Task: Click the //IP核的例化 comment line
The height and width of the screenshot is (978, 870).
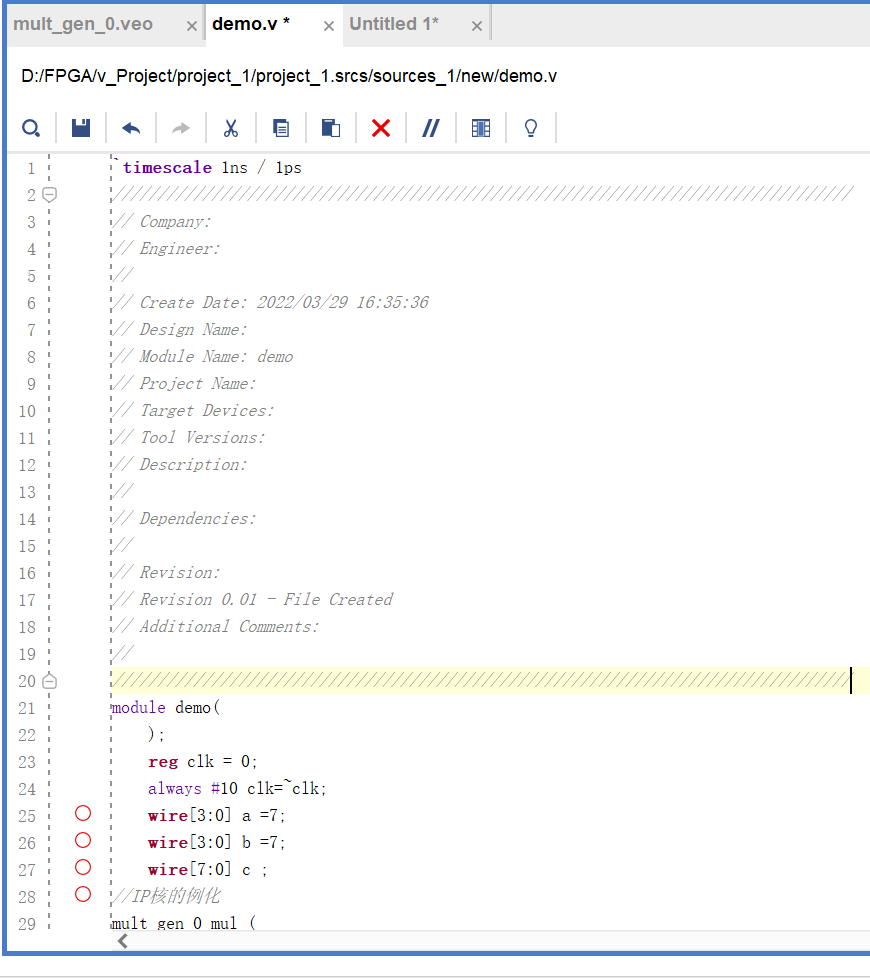Action: 166,896
